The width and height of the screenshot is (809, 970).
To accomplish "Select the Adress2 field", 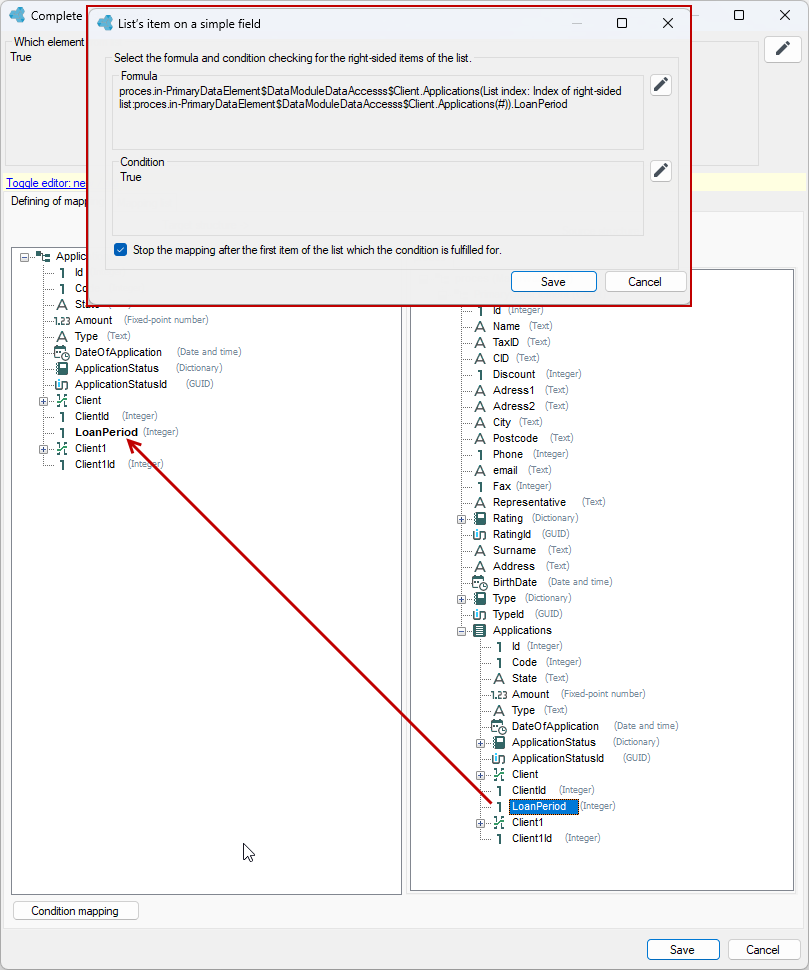I will coord(513,406).
